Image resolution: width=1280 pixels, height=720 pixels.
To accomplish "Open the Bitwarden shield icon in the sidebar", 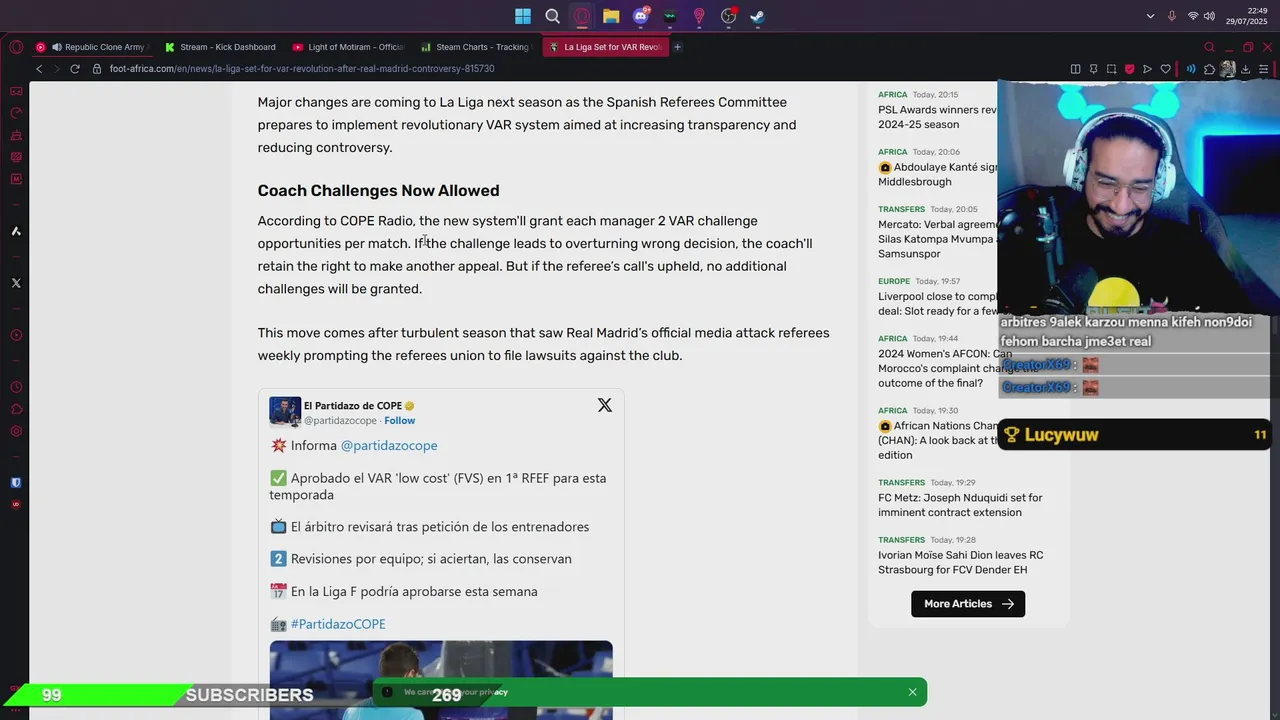I will [16, 482].
